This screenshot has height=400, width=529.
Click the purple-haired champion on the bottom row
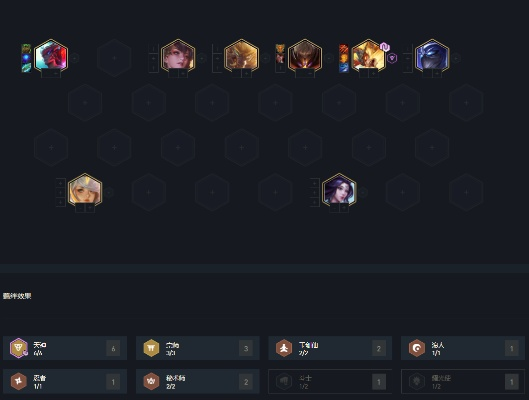[x=339, y=191]
